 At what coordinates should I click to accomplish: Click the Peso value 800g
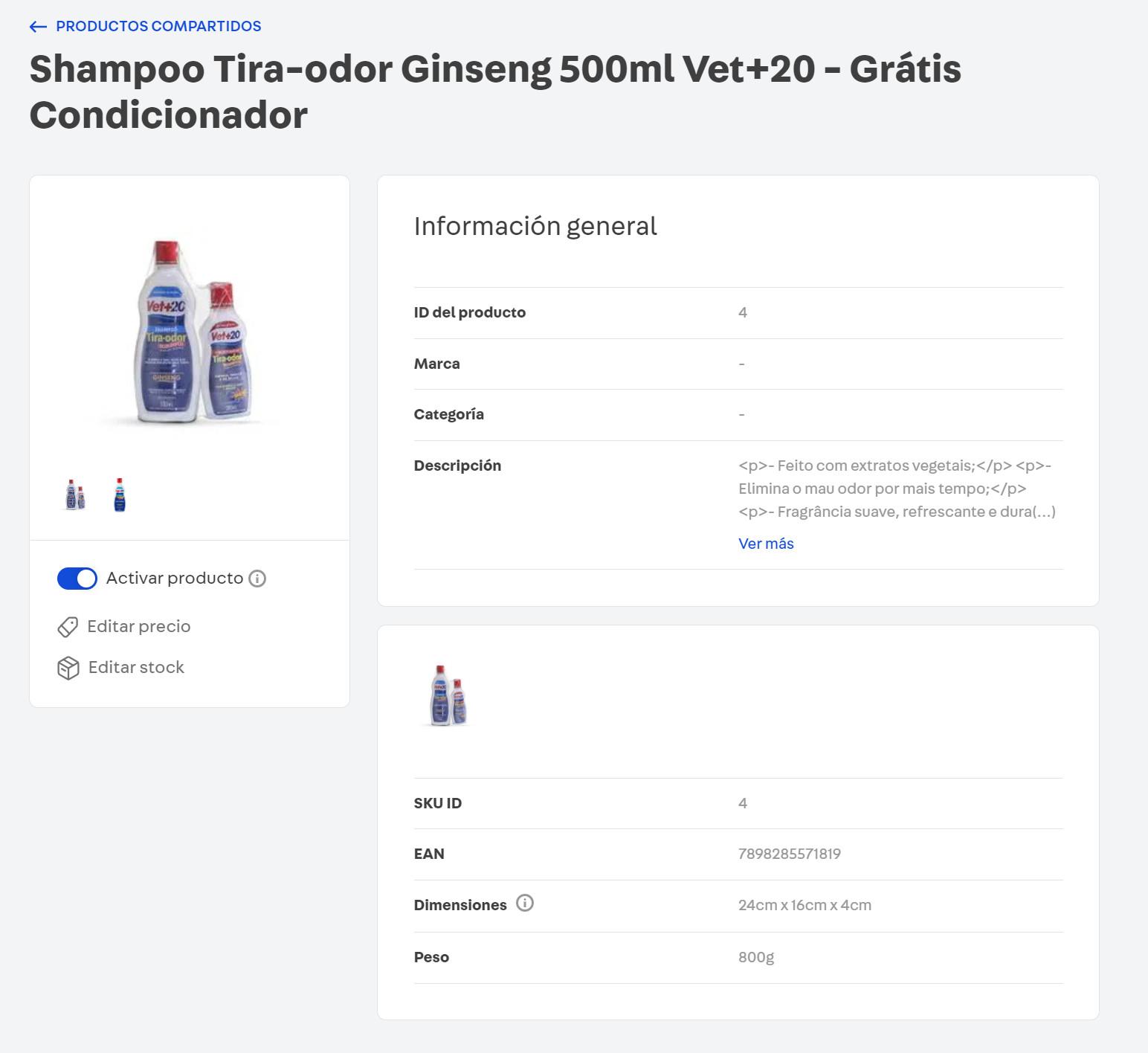pos(755,957)
